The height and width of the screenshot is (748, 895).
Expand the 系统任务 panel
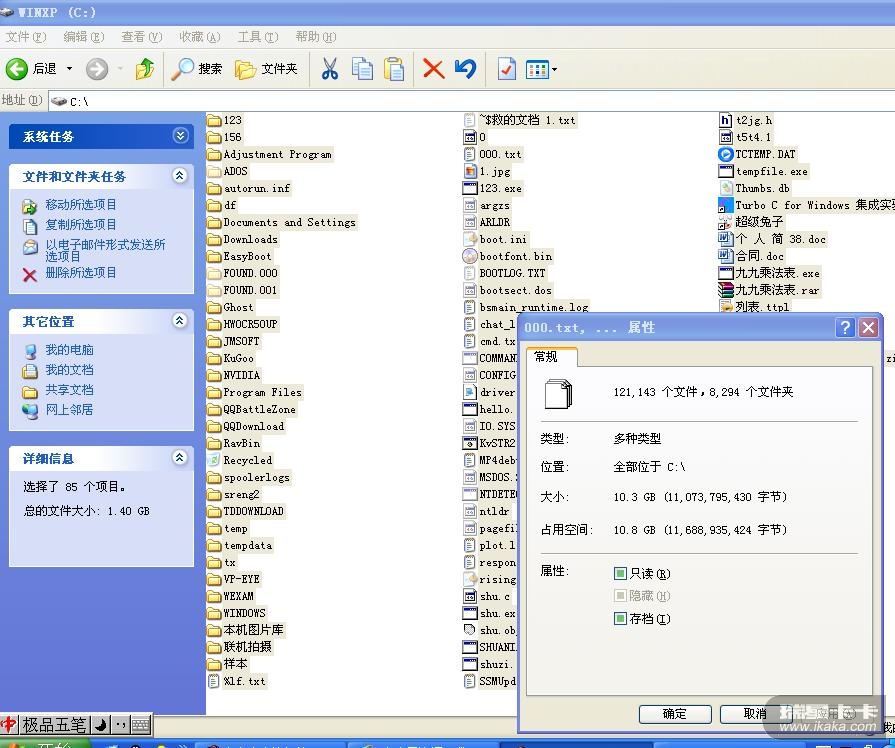click(180, 136)
